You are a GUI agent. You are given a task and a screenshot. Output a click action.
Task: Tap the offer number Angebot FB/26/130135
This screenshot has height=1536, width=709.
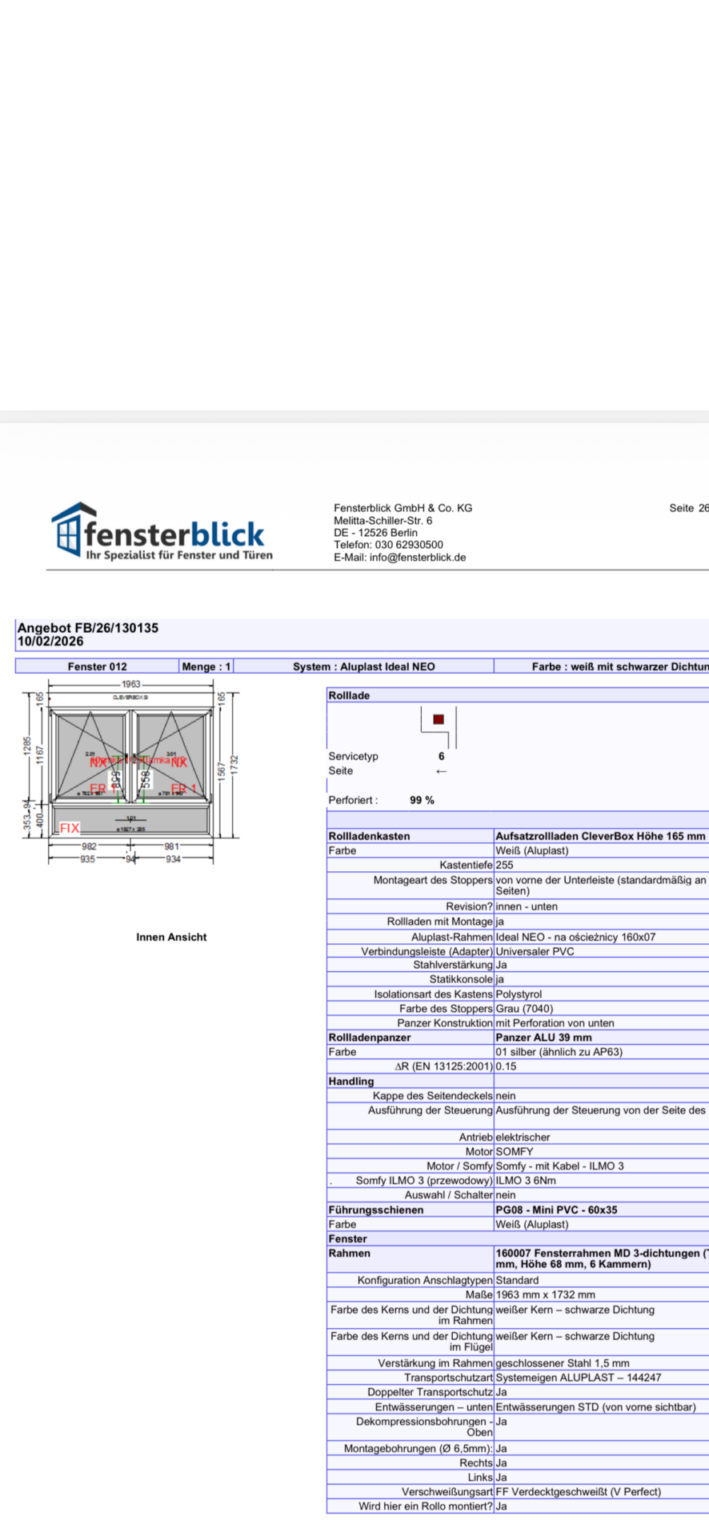(88, 628)
